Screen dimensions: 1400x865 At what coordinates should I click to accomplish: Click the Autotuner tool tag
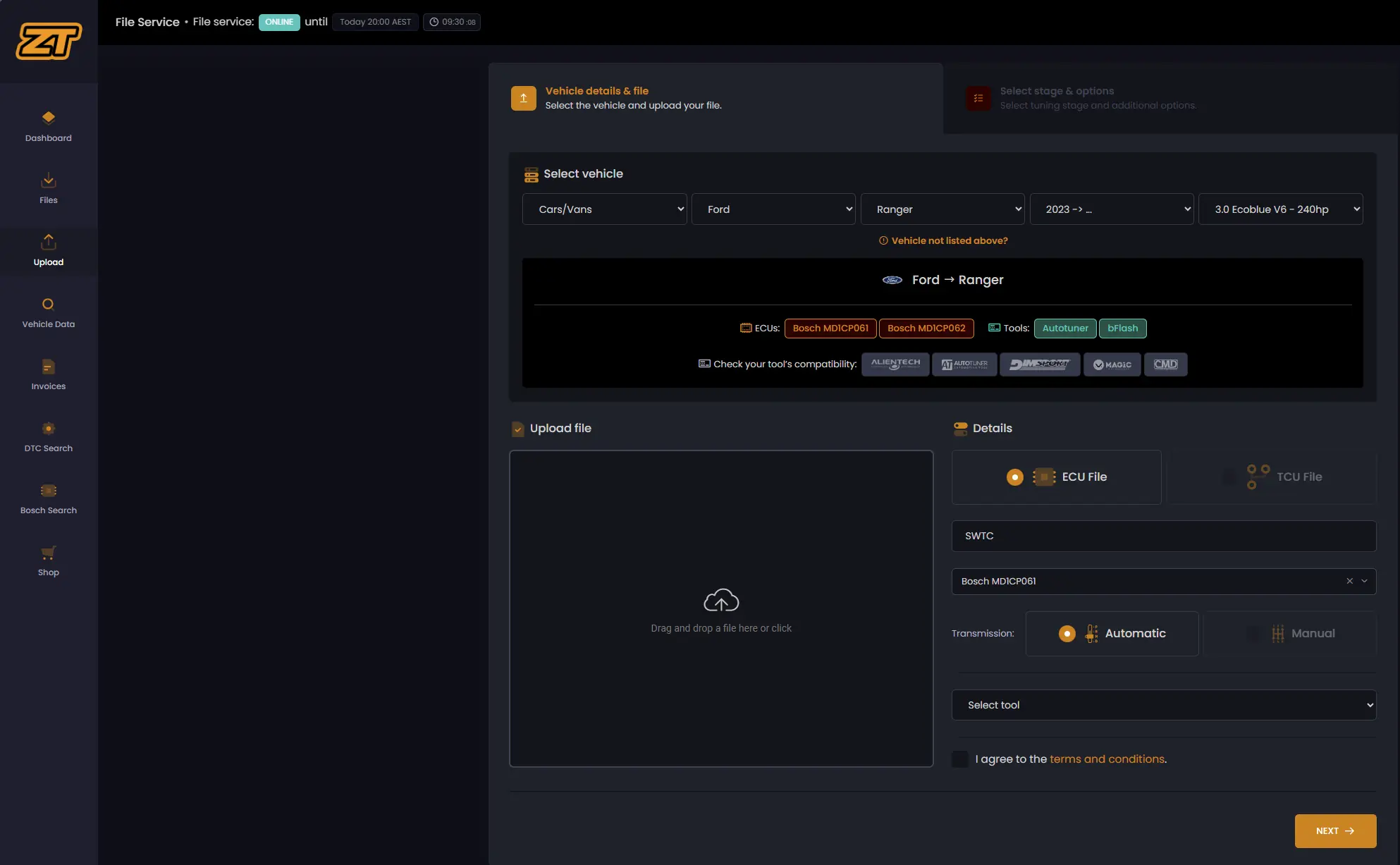pyautogui.click(x=1065, y=329)
